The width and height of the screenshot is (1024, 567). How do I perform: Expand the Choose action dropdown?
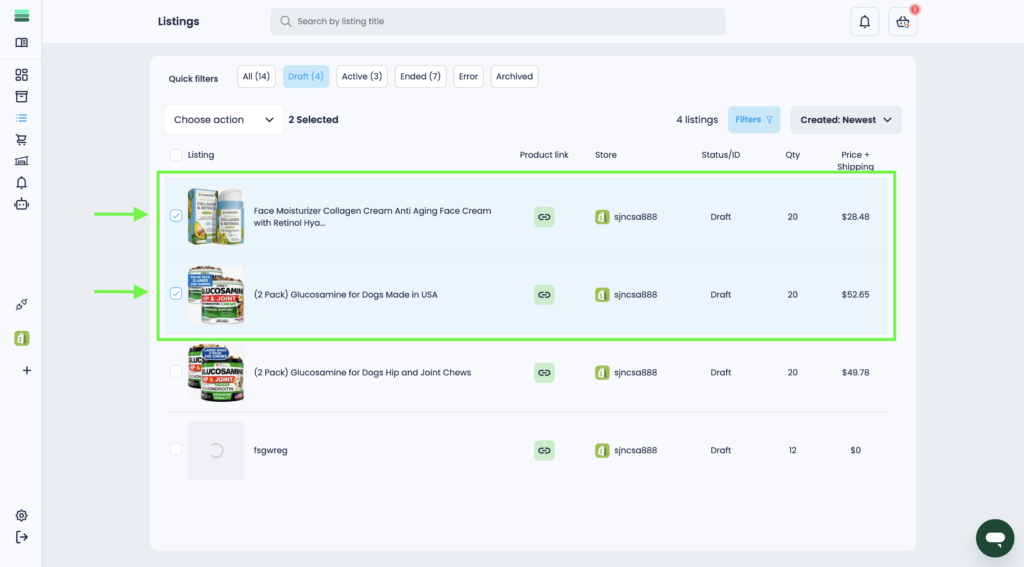click(x=224, y=120)
